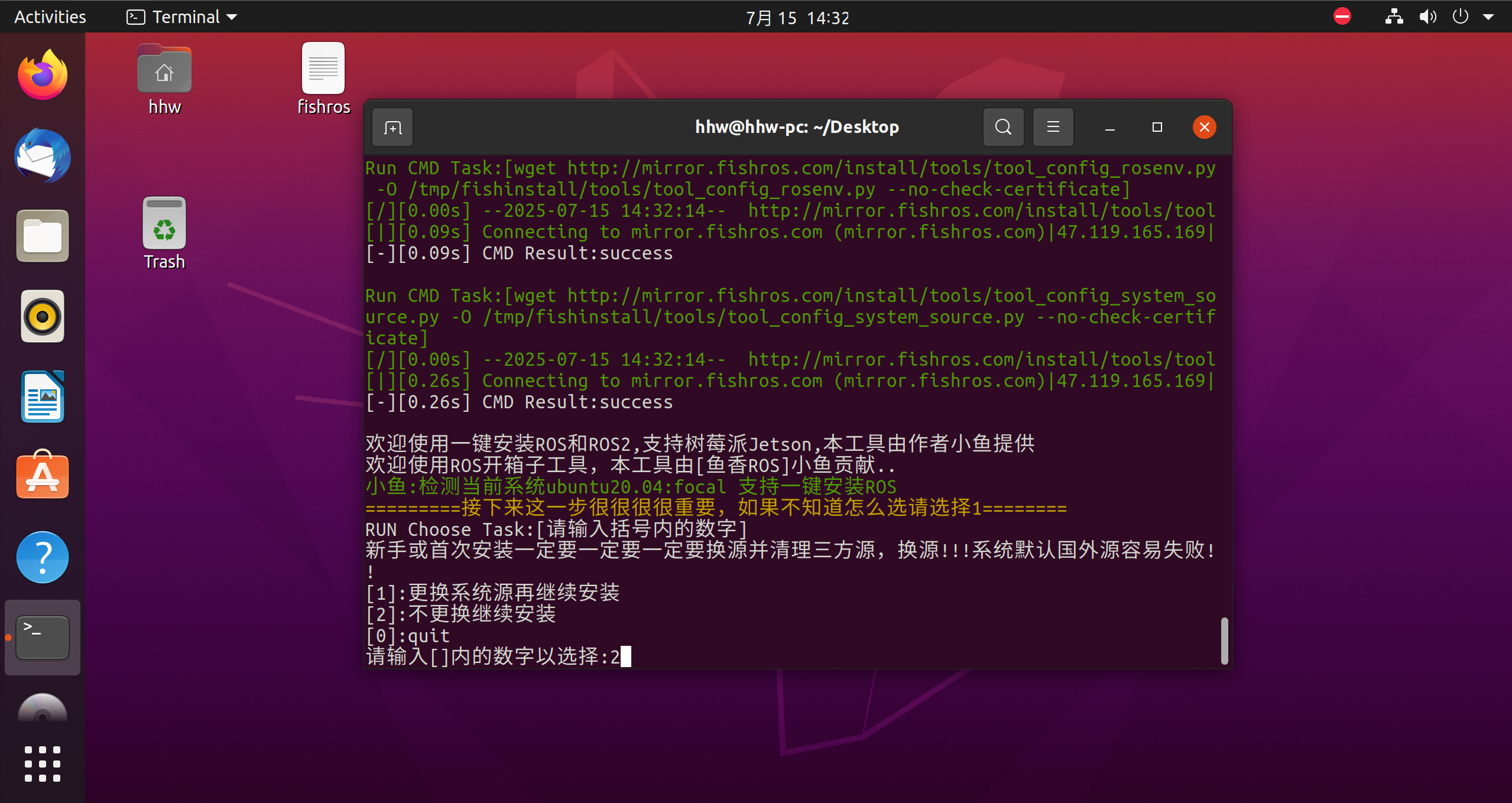
Task: Click first CMD Result:success line at 0.09s
Action: 519,253
